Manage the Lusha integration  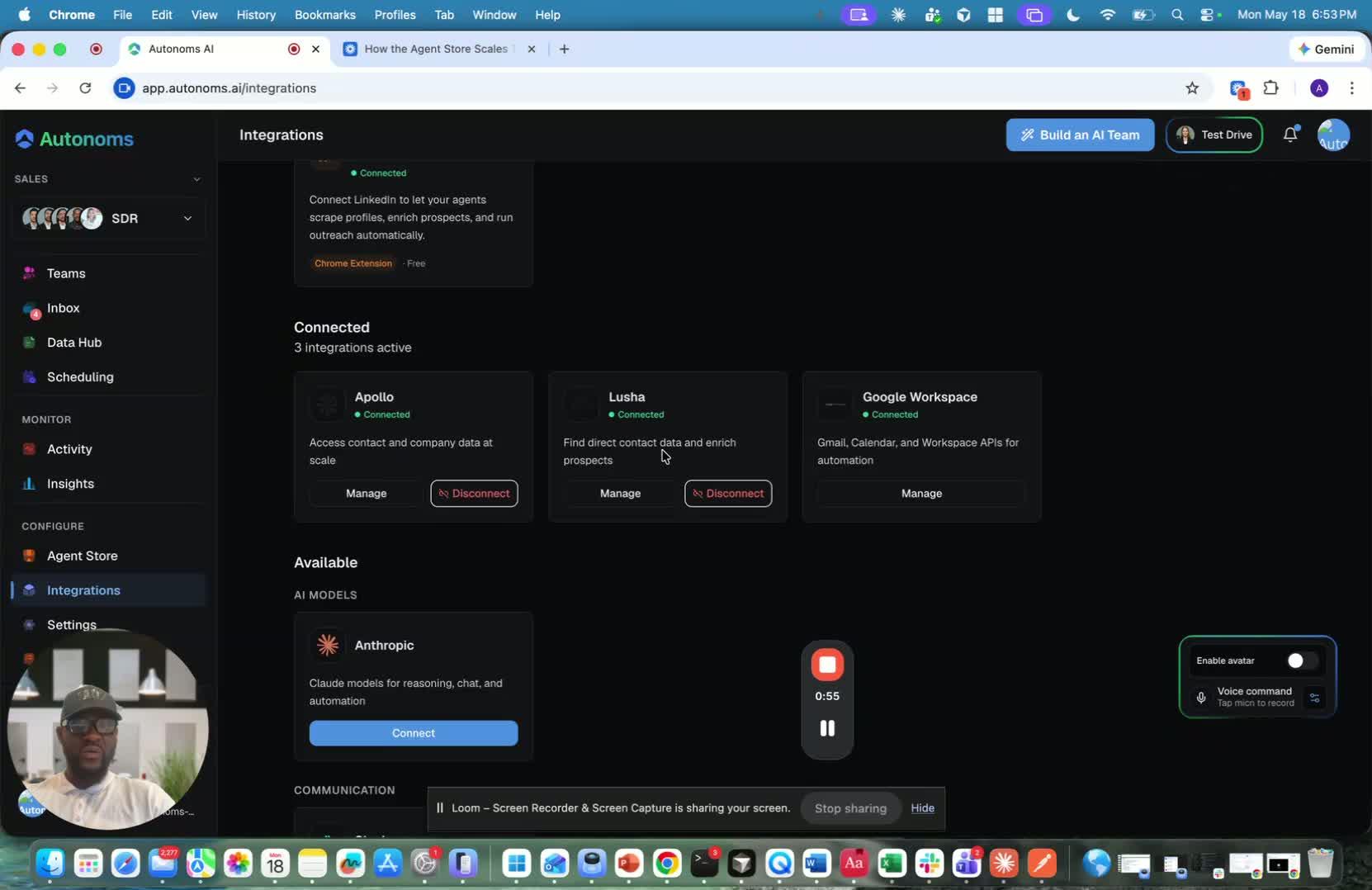pos(620,494)
